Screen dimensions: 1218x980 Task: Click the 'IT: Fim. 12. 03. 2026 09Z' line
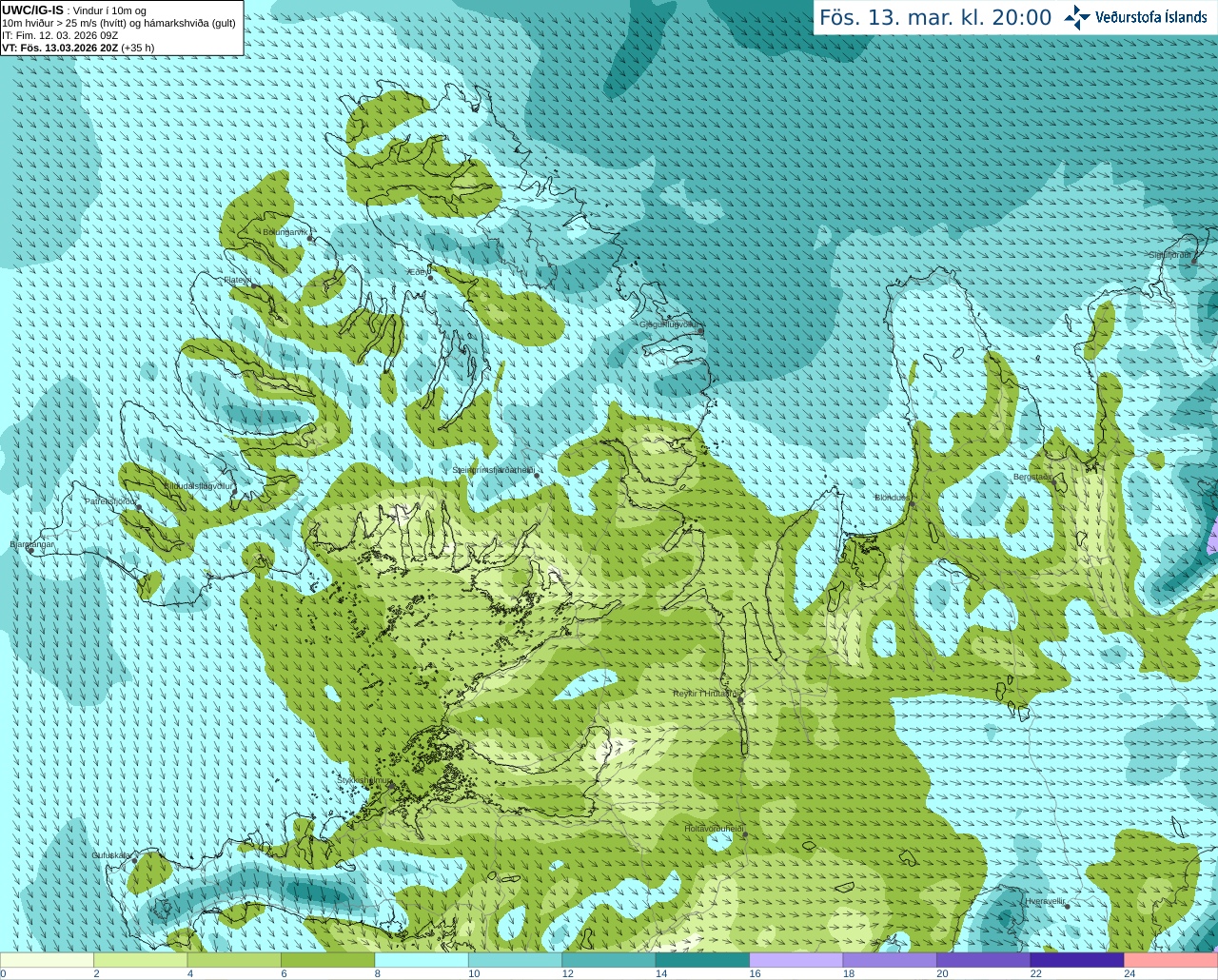point(60,35)
